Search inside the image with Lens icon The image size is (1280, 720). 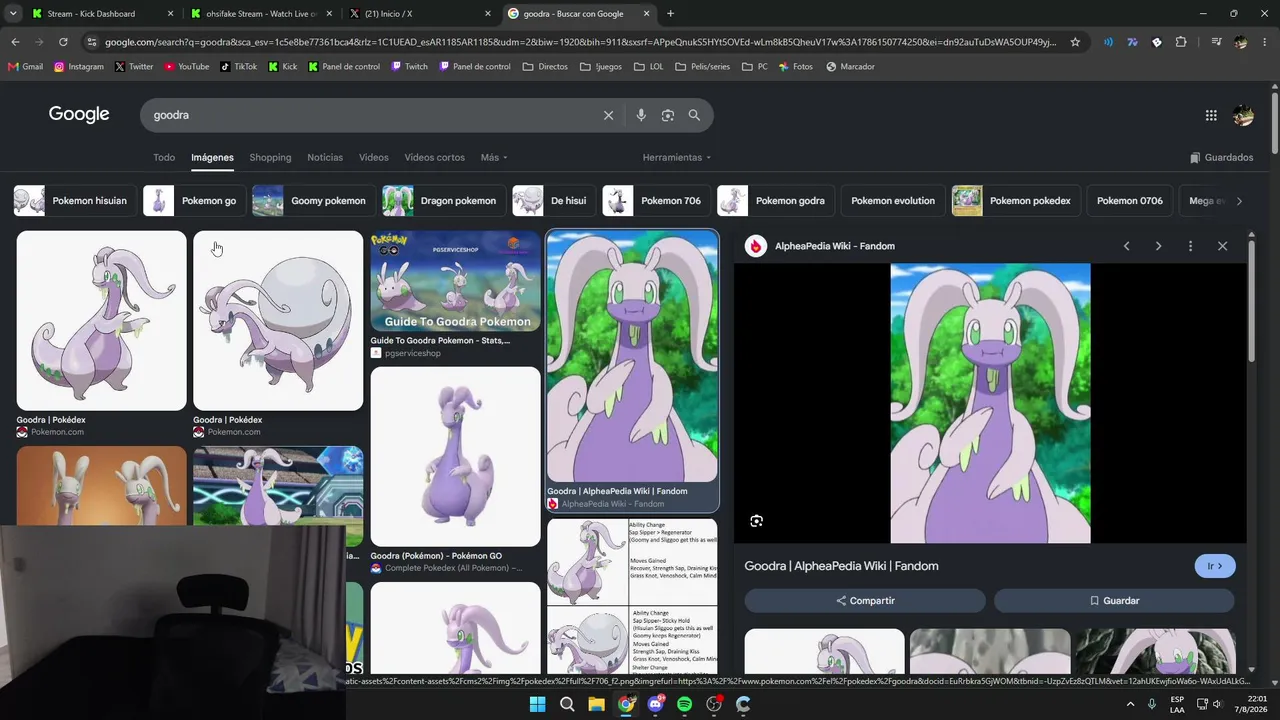756,521
